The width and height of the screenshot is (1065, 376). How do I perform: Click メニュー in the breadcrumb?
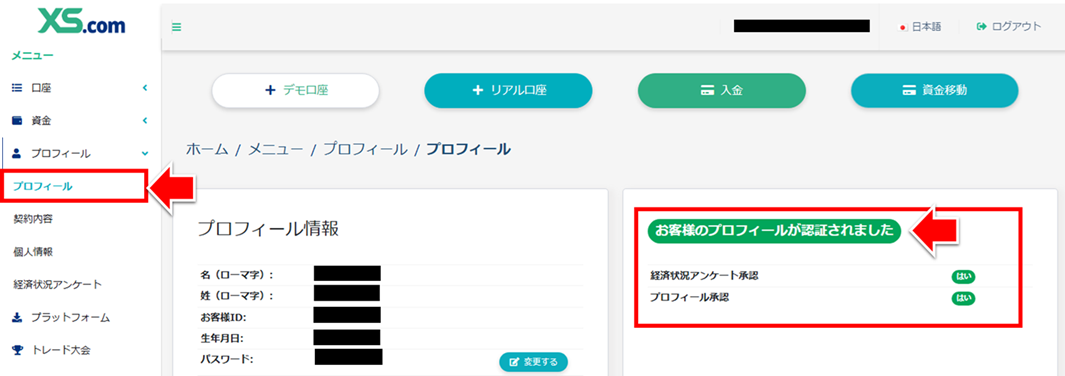coord(276,149)
